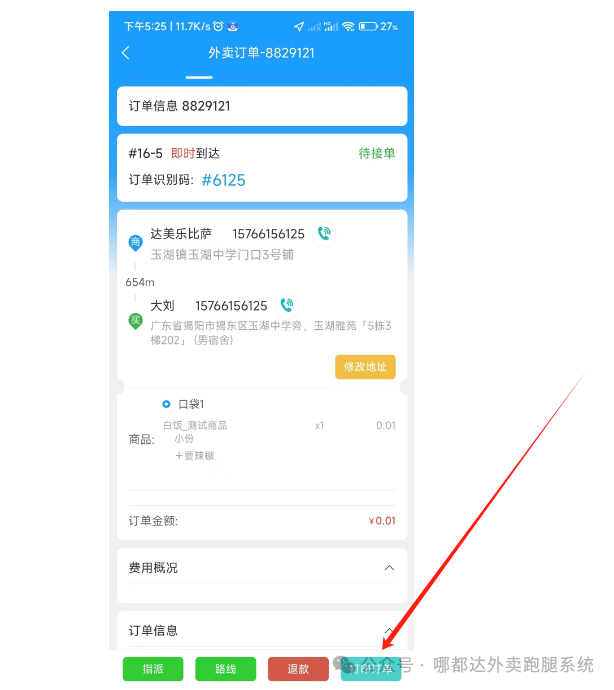614x690 pixels.
Task: Collapse the 费用概况 section chevron
Action: [389, 568]
